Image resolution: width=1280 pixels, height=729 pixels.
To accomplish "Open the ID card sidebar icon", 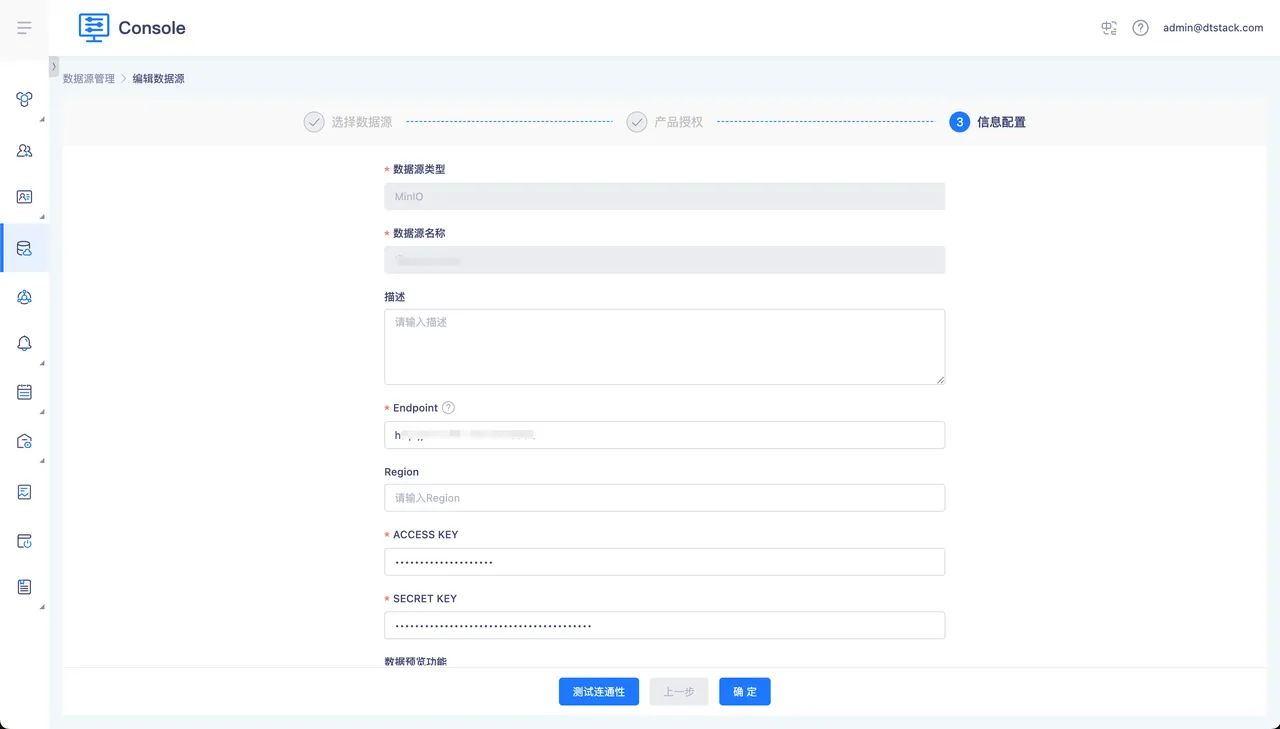I will 24,197.
